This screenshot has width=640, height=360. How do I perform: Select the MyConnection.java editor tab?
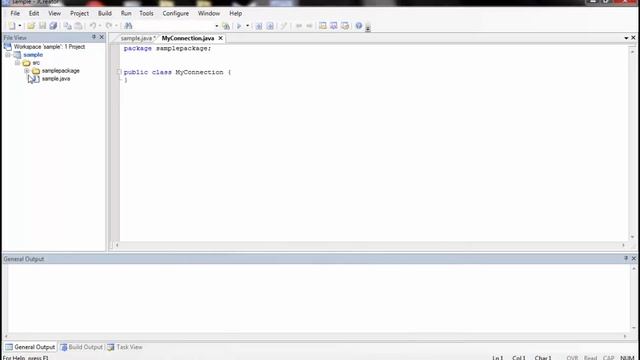[187, 38]
